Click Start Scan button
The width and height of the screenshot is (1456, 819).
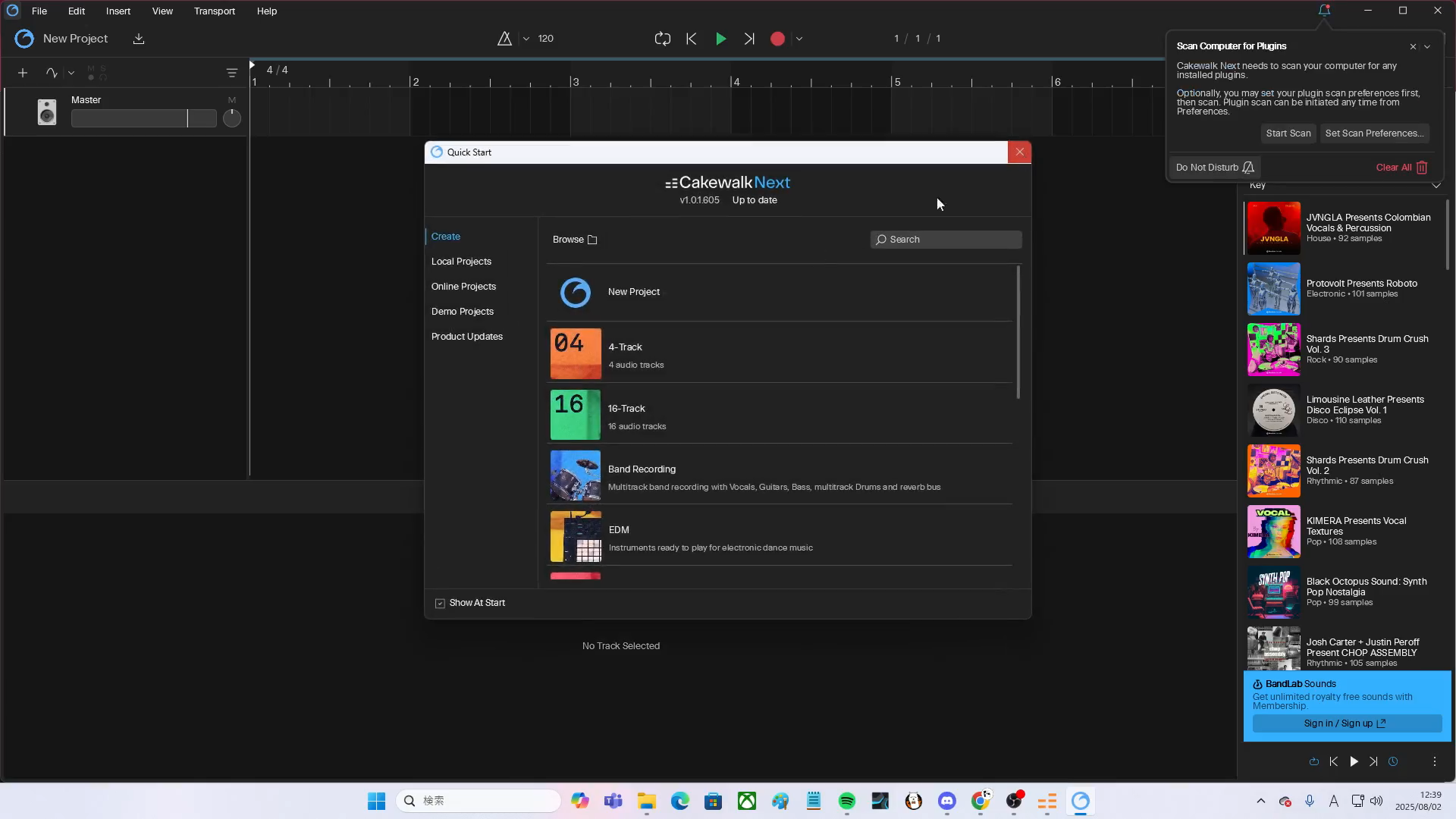click(1288, 133)
